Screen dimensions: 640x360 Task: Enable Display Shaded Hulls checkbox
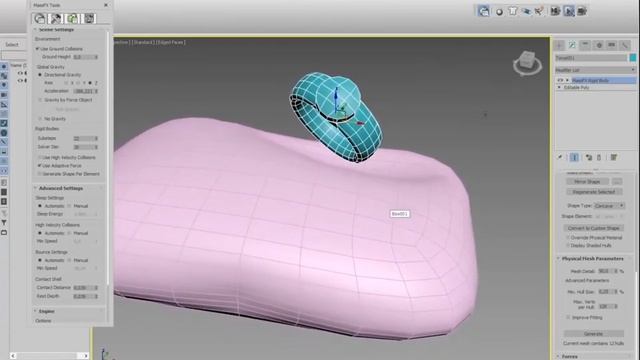click(x=568, y=245)
